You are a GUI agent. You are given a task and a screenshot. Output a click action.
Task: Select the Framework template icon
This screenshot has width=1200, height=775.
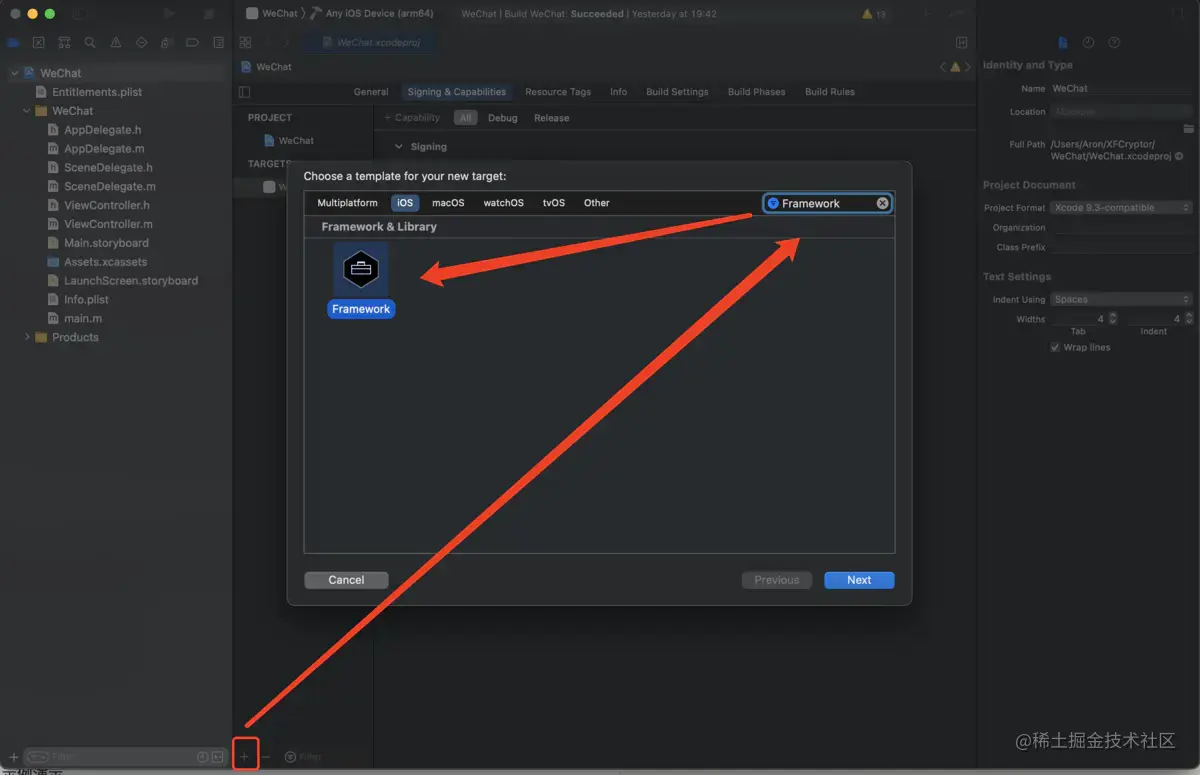(361, 269)
